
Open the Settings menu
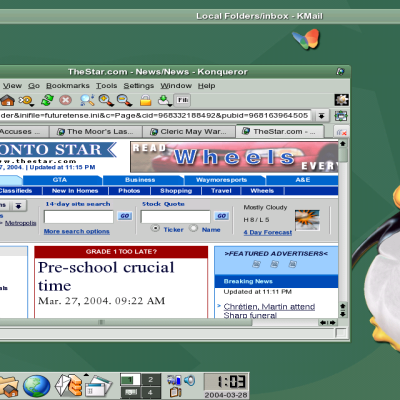click(139, 86)
